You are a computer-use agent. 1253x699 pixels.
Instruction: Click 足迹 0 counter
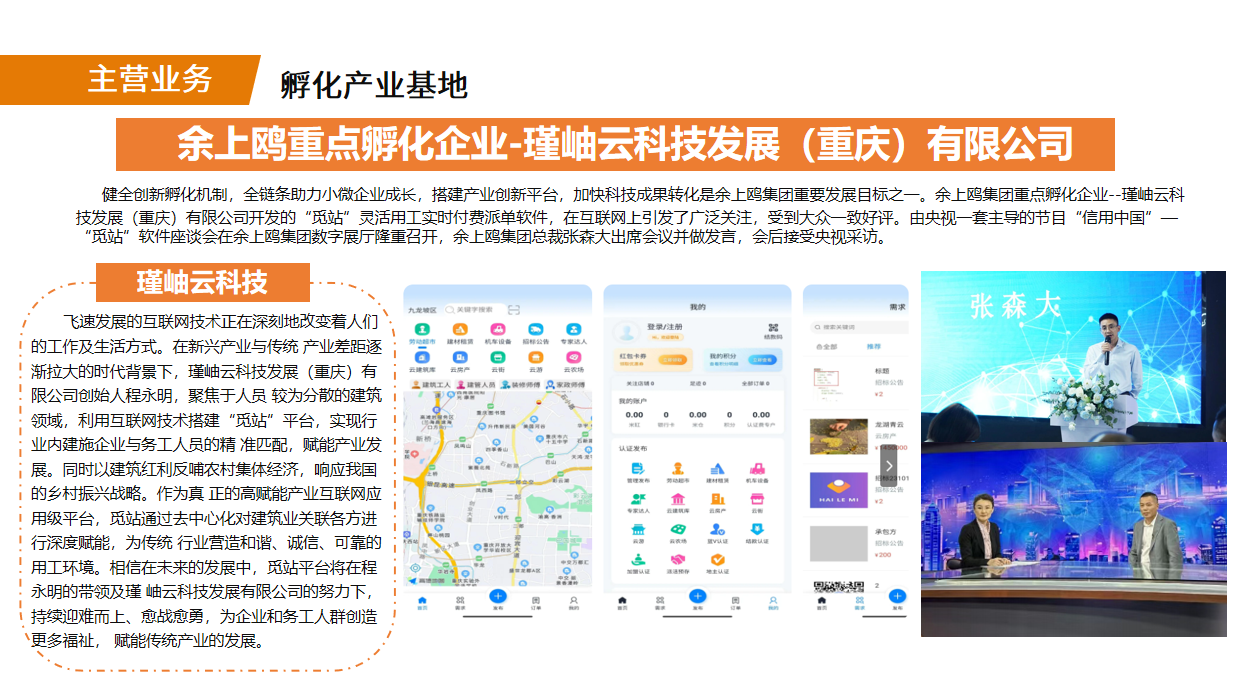point(698,383)
